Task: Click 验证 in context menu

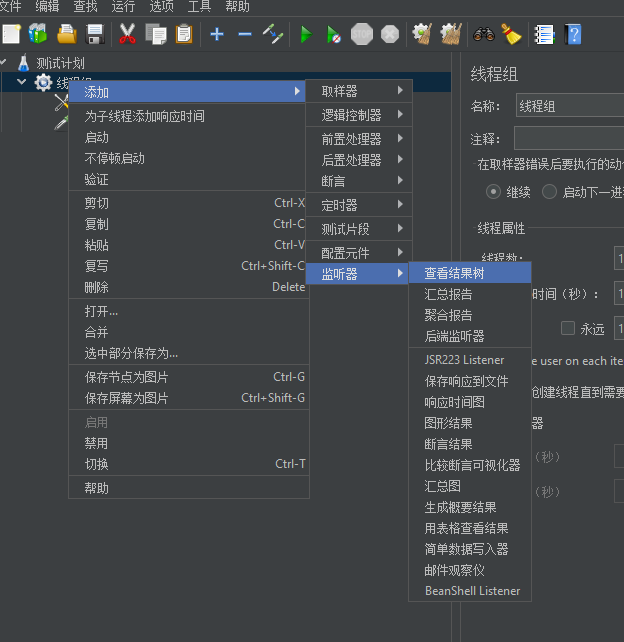Action: coord(187,179)
